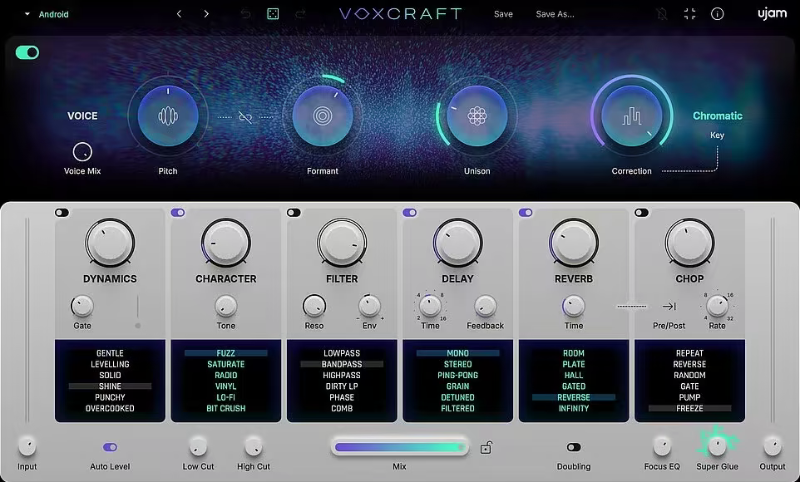Click the Unison knob icon
The image size is (800, 482).
[477, 116]
